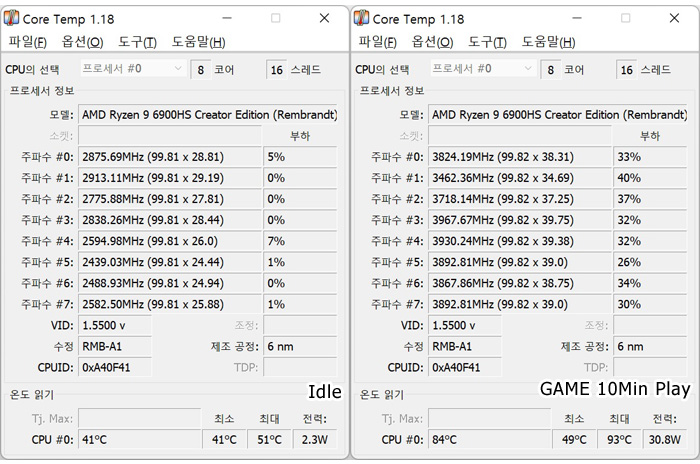Select 2913.11MHz frequency #1 value
This screenshot has width=700, height=464.
(170, 178)
